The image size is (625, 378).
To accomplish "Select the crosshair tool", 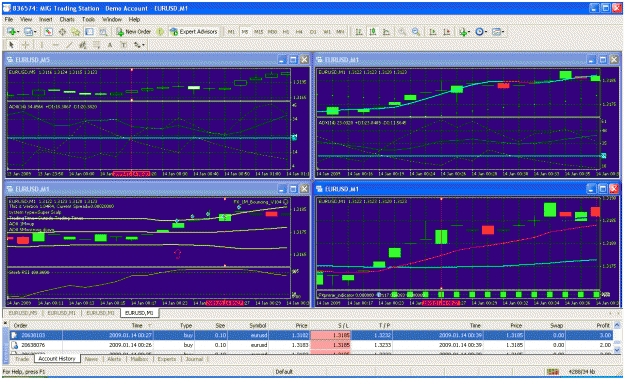I will [x=26, y=45].
